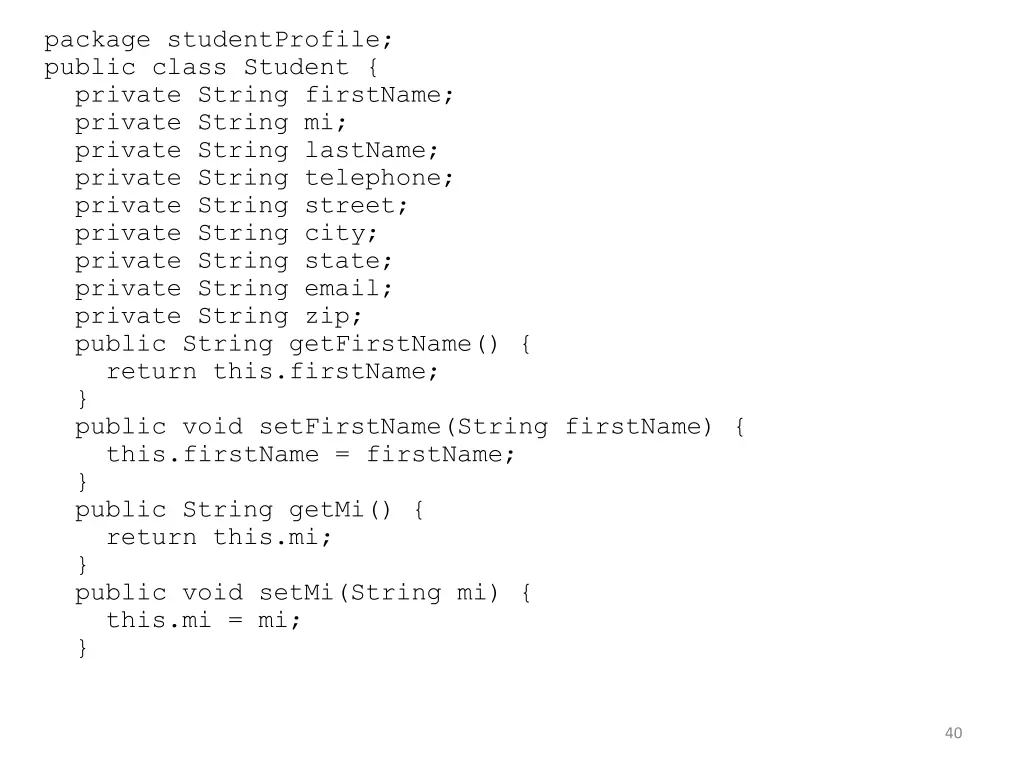
Task: Click the private String zip declaration
Action: click(x=218, y=317)
